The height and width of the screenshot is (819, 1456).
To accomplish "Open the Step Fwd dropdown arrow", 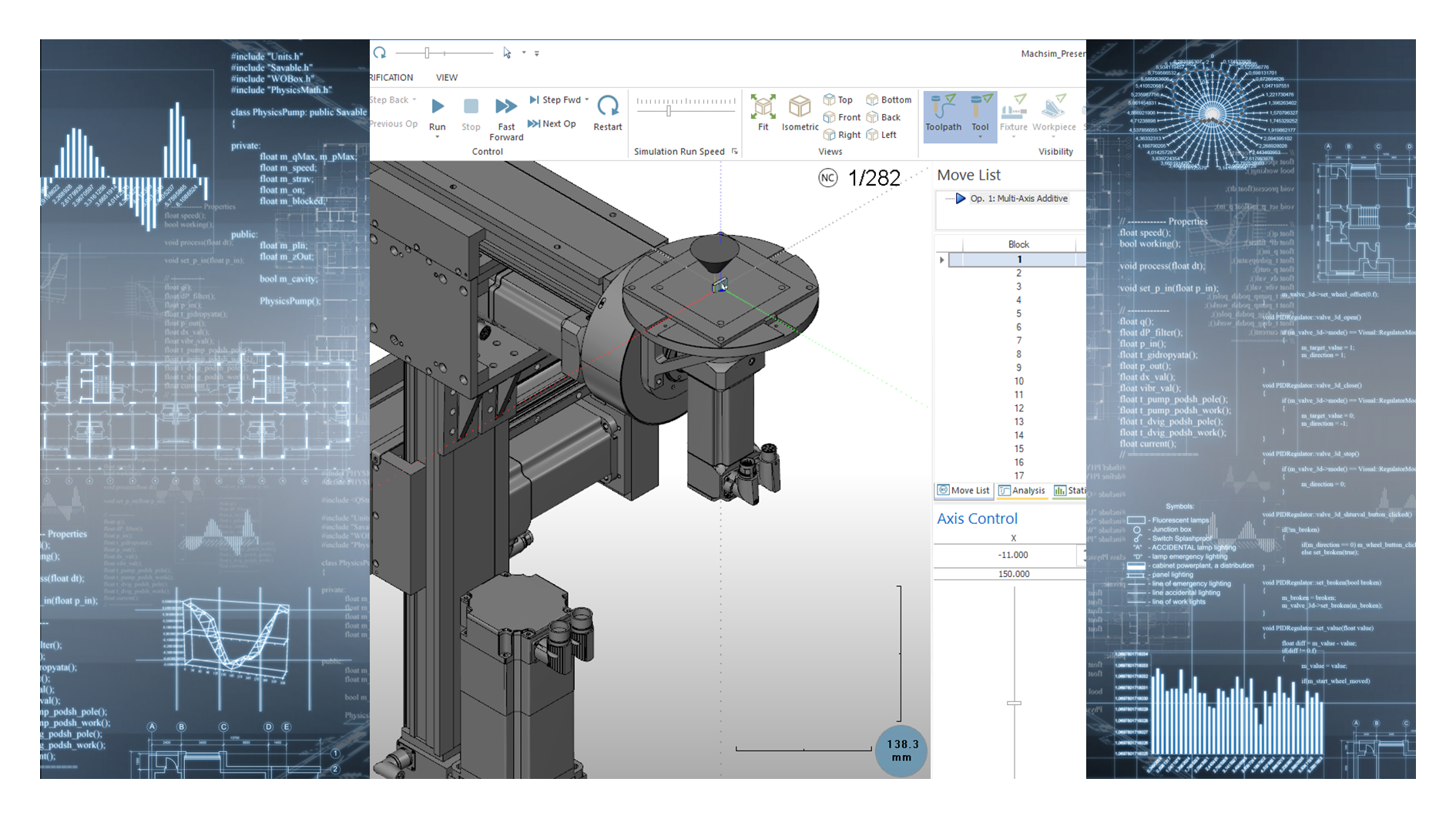I will pyautogui.click(x=587, y=99).
